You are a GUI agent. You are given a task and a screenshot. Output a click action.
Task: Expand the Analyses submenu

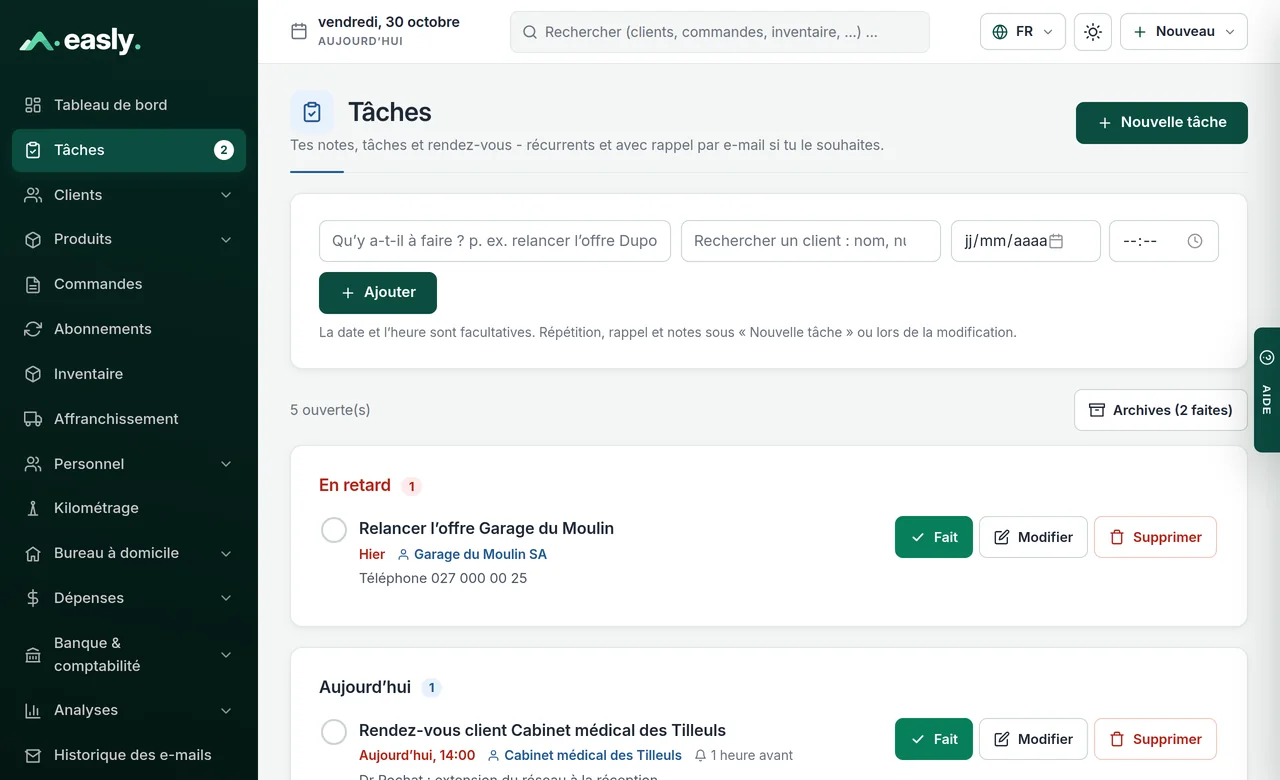tap(226, 710)
